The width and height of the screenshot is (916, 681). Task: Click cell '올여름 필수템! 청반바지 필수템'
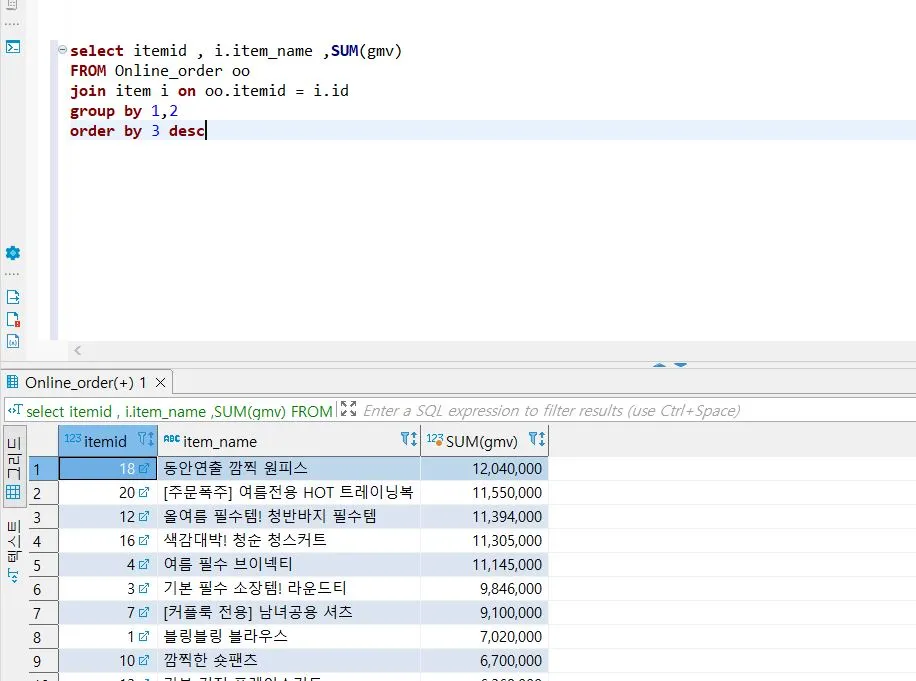289,516
